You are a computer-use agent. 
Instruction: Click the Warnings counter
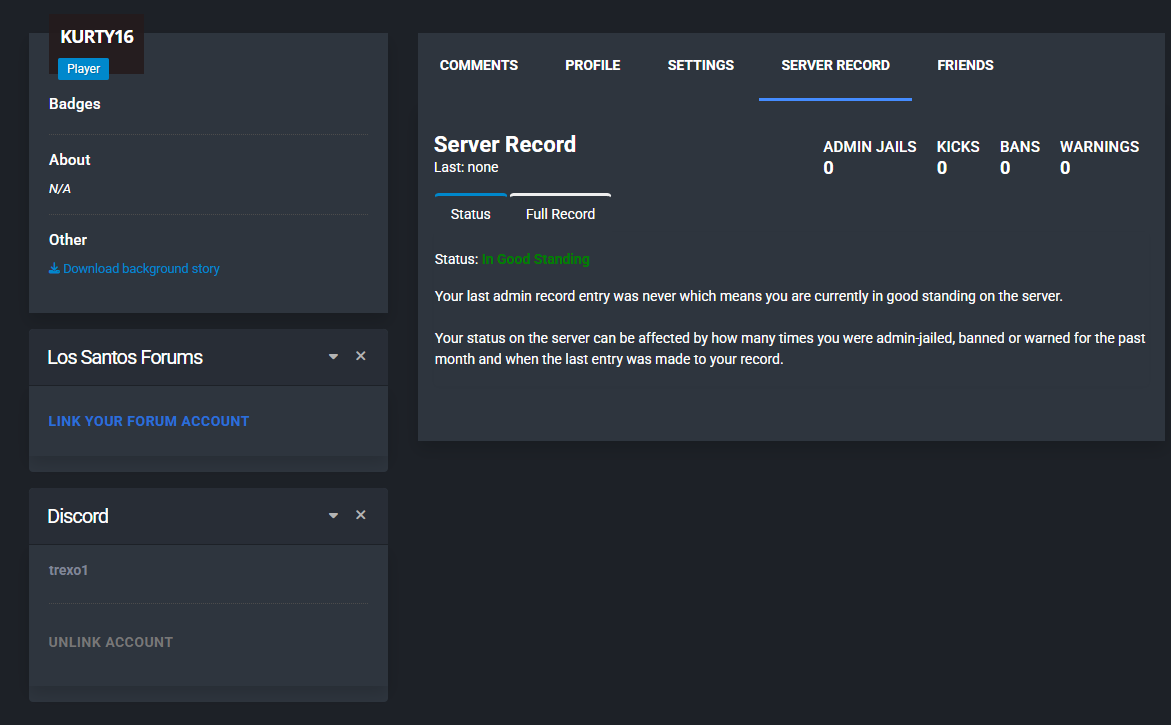tap(1098, 157)
